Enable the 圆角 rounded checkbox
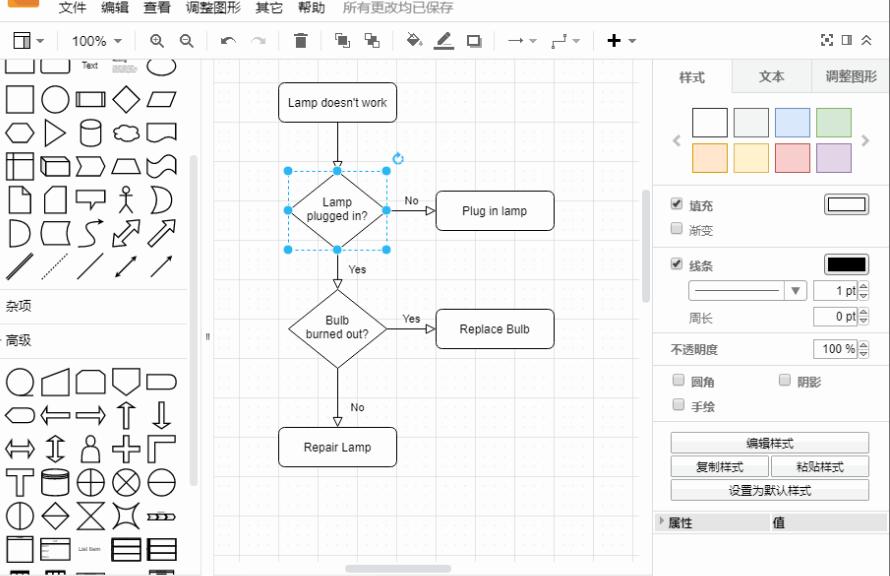This screenshot has height=576, width=890. pos(678,380)
